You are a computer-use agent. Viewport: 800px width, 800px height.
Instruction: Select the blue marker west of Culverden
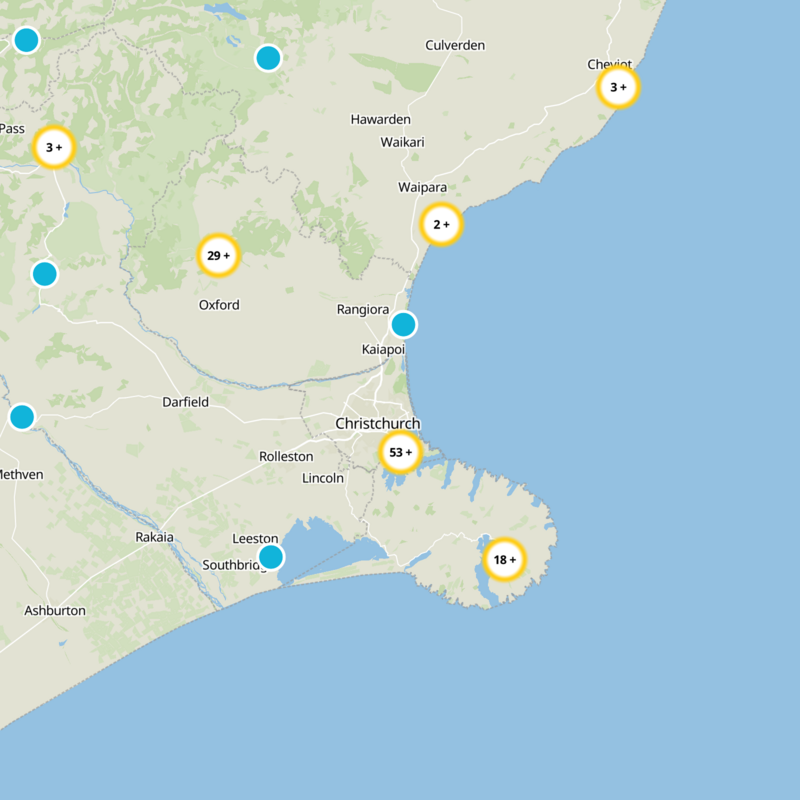(x=268, y=58)
